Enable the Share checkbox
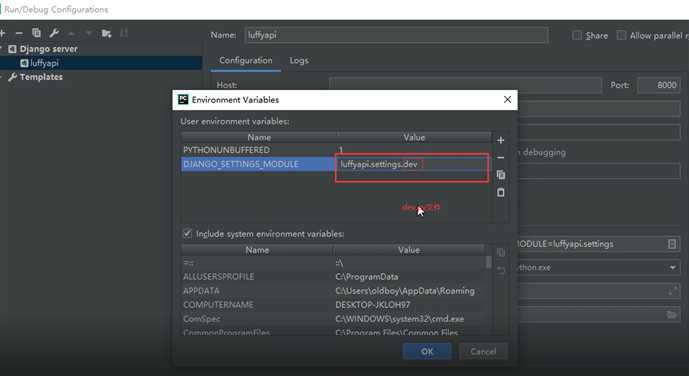Image resolution: width=689 pixels, height=376 pixels. pyautogui.click(x=577, y=36)
